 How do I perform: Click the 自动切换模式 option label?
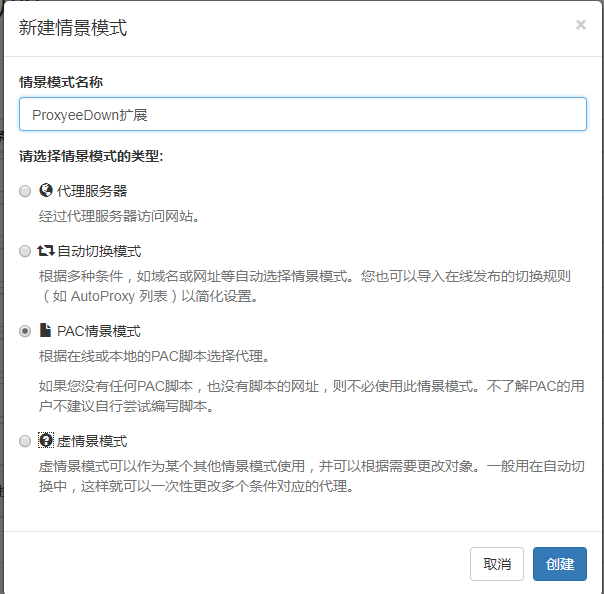tap(99, 251)
